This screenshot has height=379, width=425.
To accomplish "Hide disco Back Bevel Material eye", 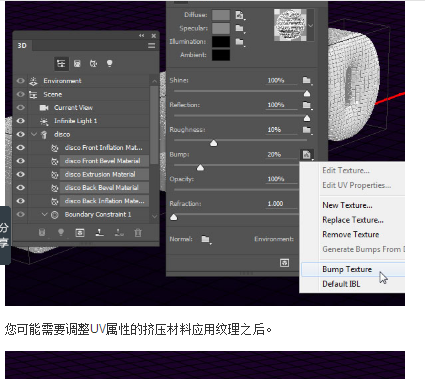I will (x=21, y=187).
